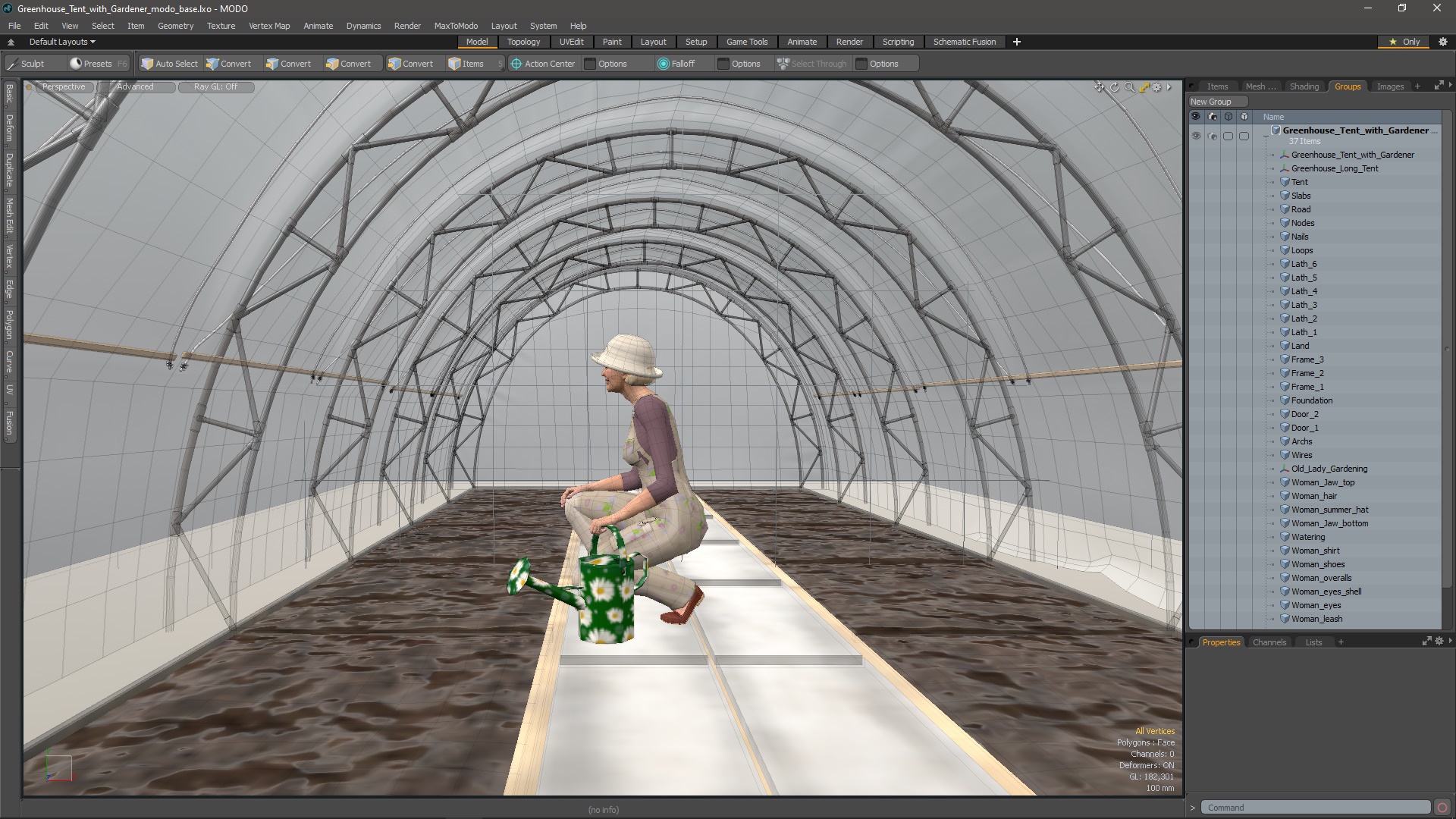Select the Perspective view dropdown
The width and height of the screenshot is (1456, 819).
pyautogui.click(x=62, y=87)
